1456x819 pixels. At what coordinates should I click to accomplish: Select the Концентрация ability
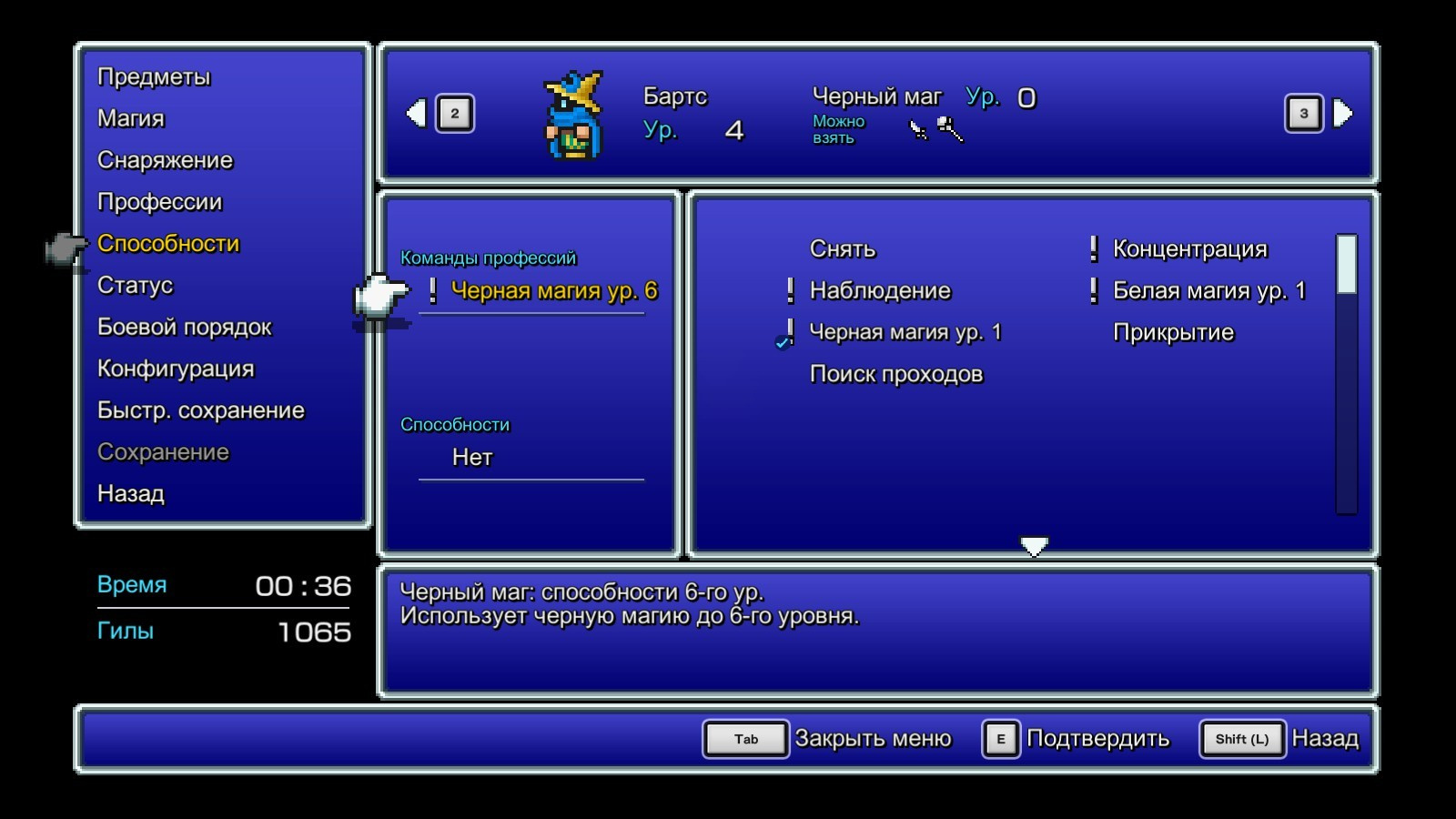[1189, 249]
